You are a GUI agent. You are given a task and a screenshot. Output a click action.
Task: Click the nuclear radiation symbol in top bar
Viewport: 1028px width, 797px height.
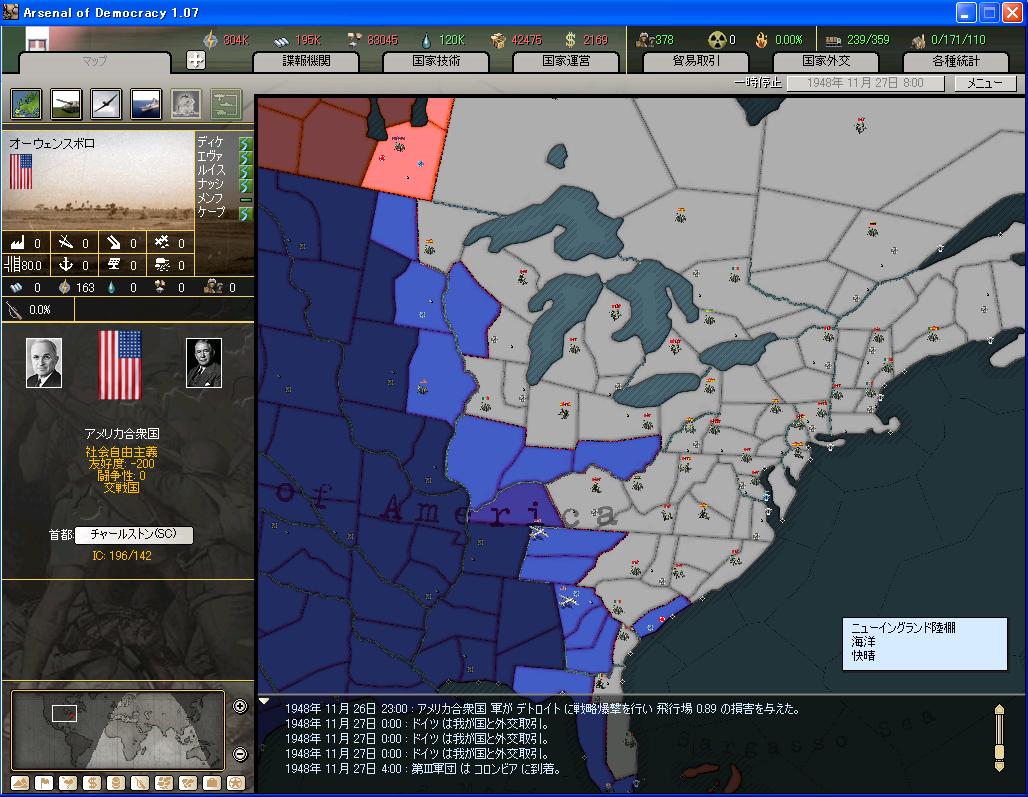tap(717, 40)
